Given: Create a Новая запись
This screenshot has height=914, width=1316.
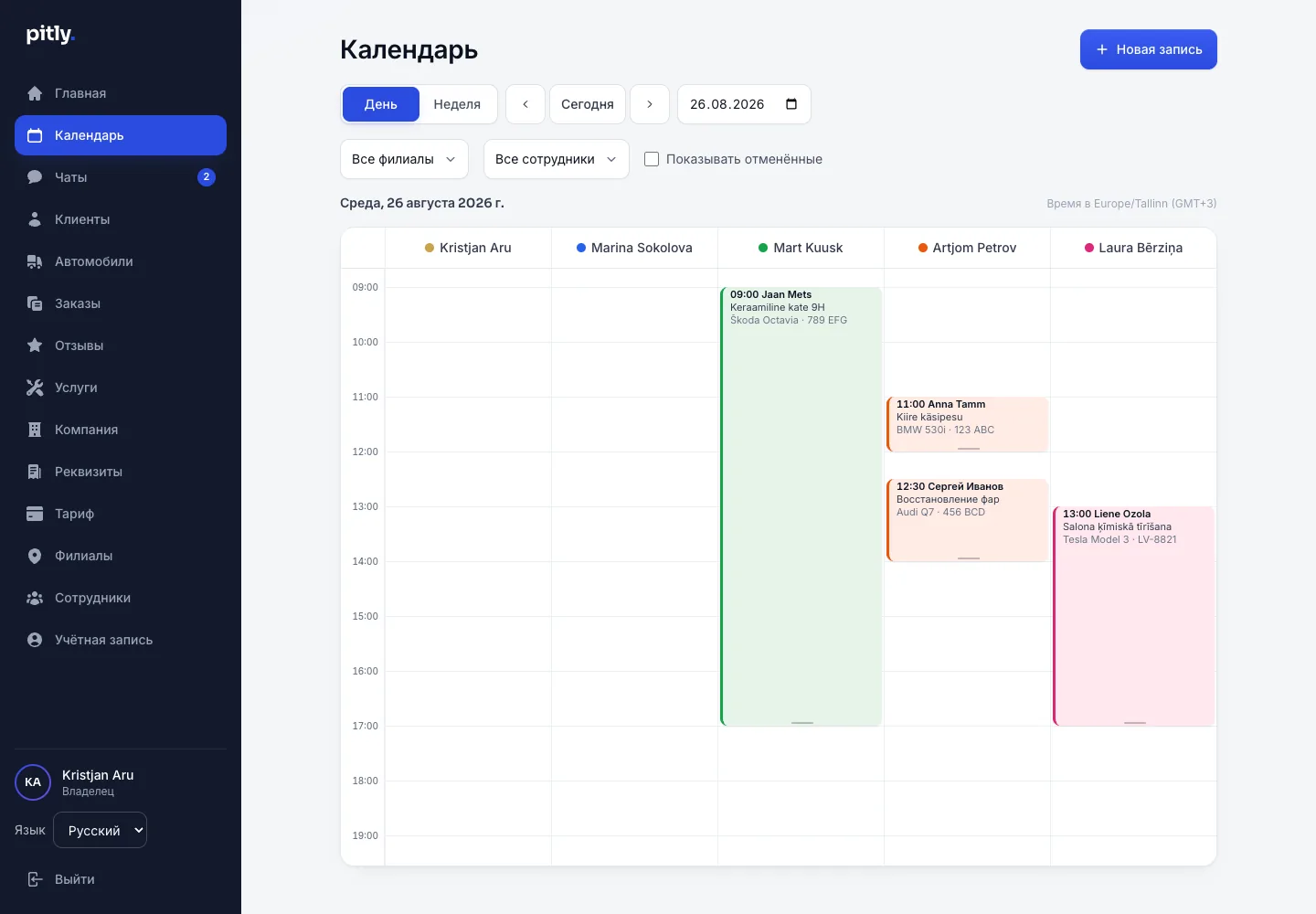Looking at the screenshot, I should click(1149, 49).
